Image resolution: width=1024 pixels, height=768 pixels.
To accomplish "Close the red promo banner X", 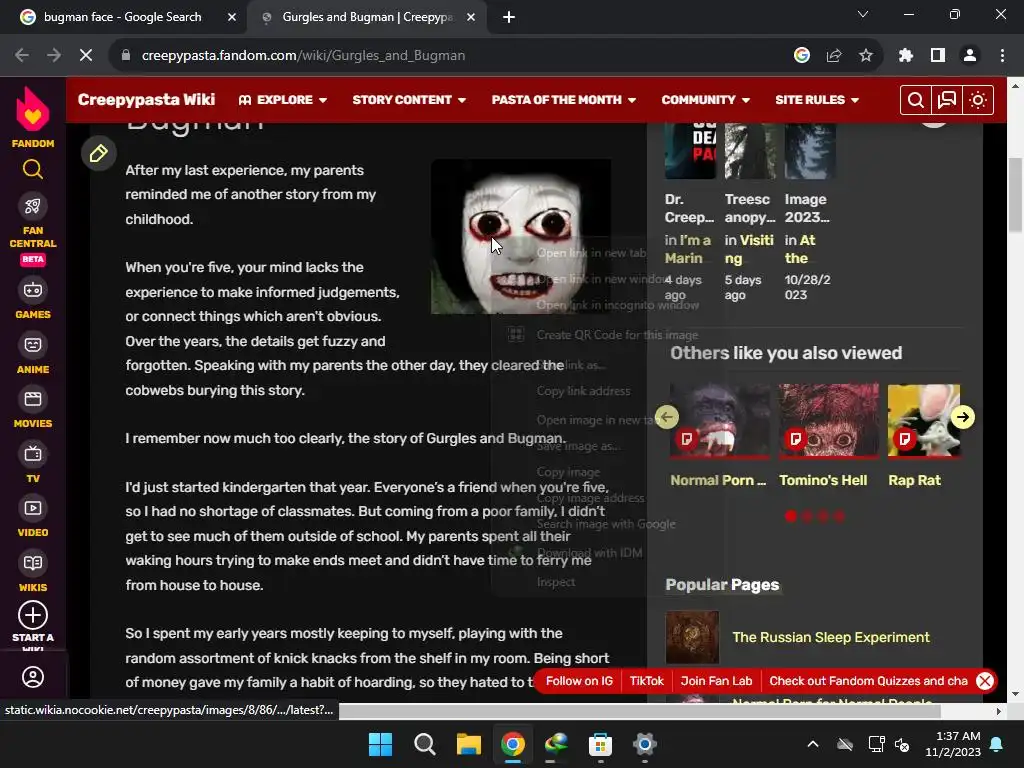I will click(985, 680).
